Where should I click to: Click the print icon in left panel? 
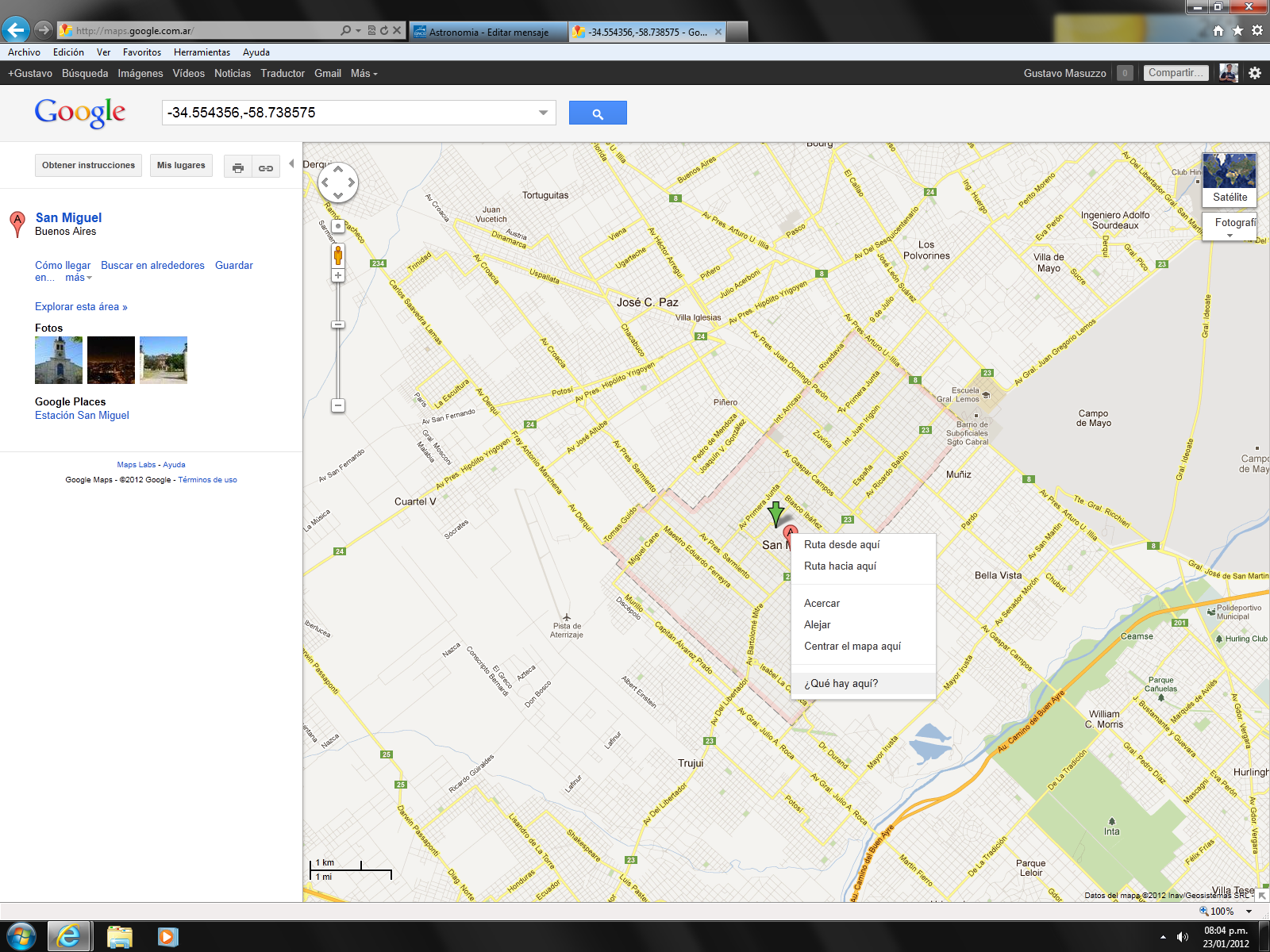[237, 167]
